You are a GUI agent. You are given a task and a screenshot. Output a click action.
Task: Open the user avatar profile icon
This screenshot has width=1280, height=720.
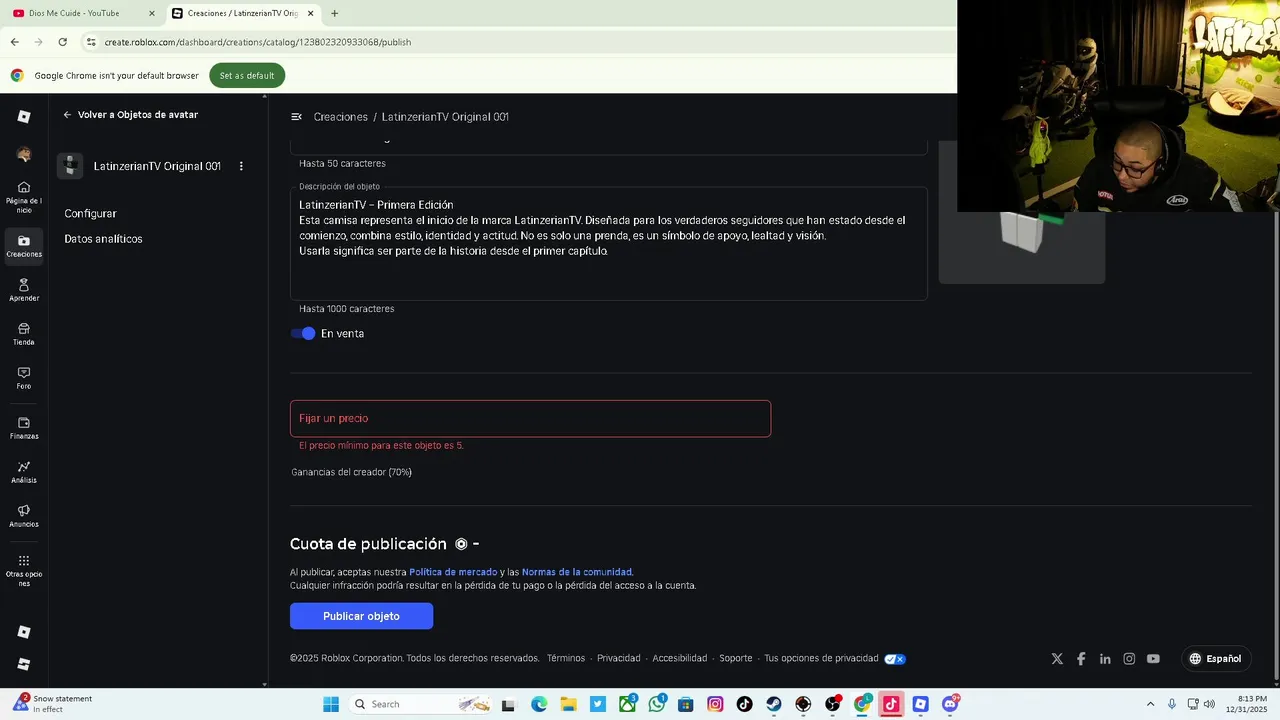pyautogui.click(x=24, y=155)
